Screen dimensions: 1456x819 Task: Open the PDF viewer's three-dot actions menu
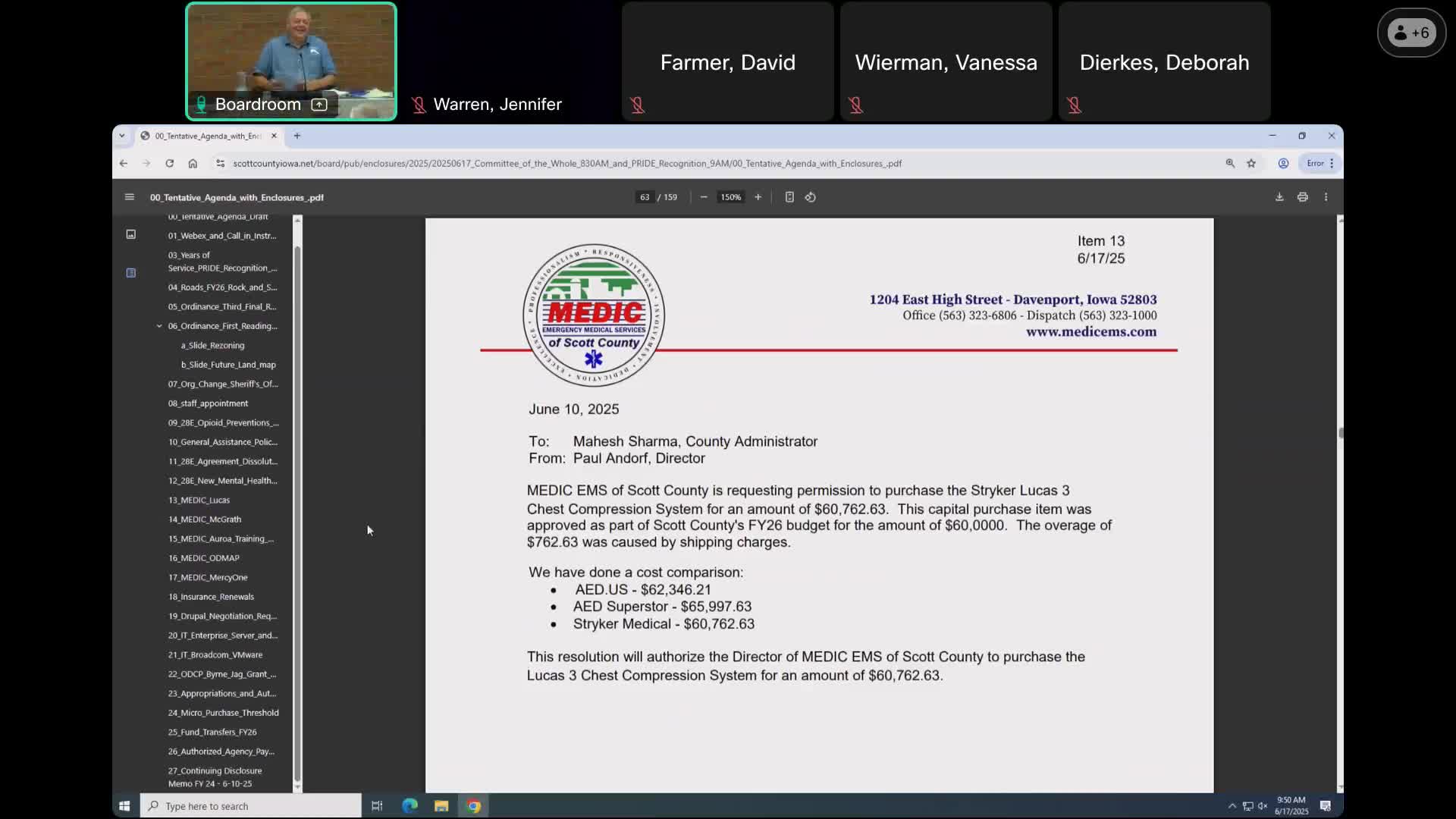click(x=1326, y=196)
